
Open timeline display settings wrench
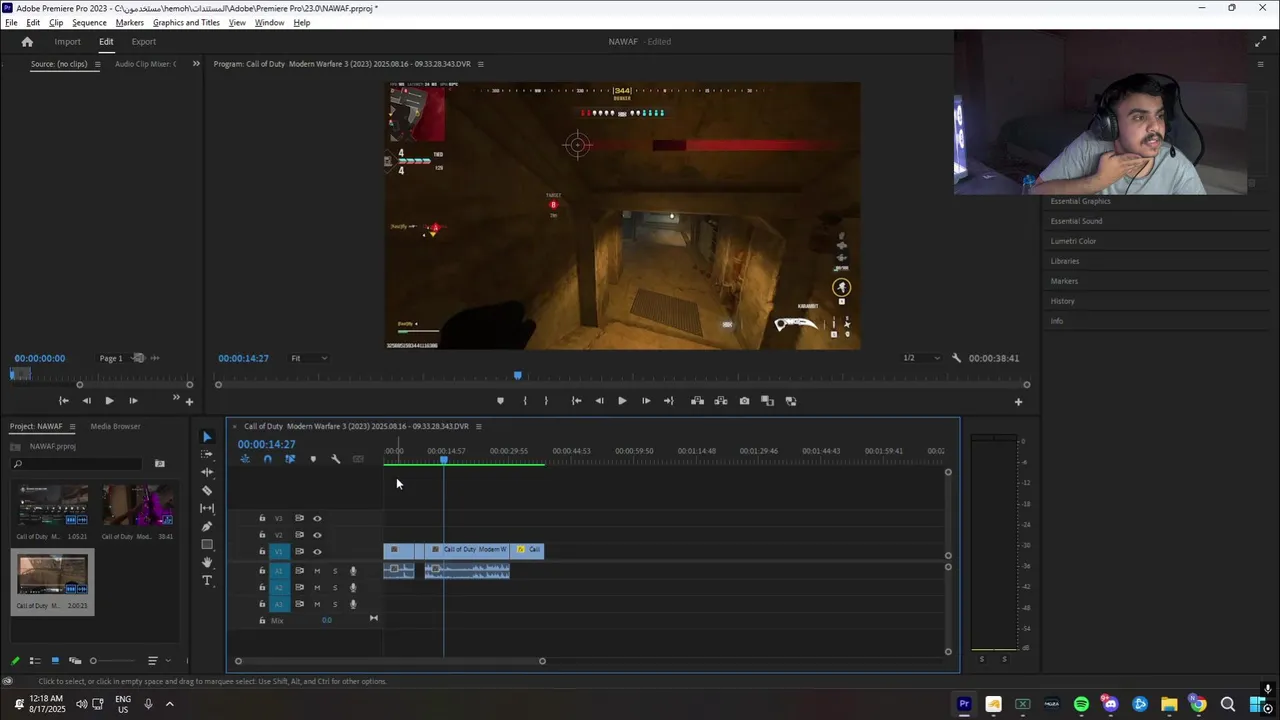[335, 459]
